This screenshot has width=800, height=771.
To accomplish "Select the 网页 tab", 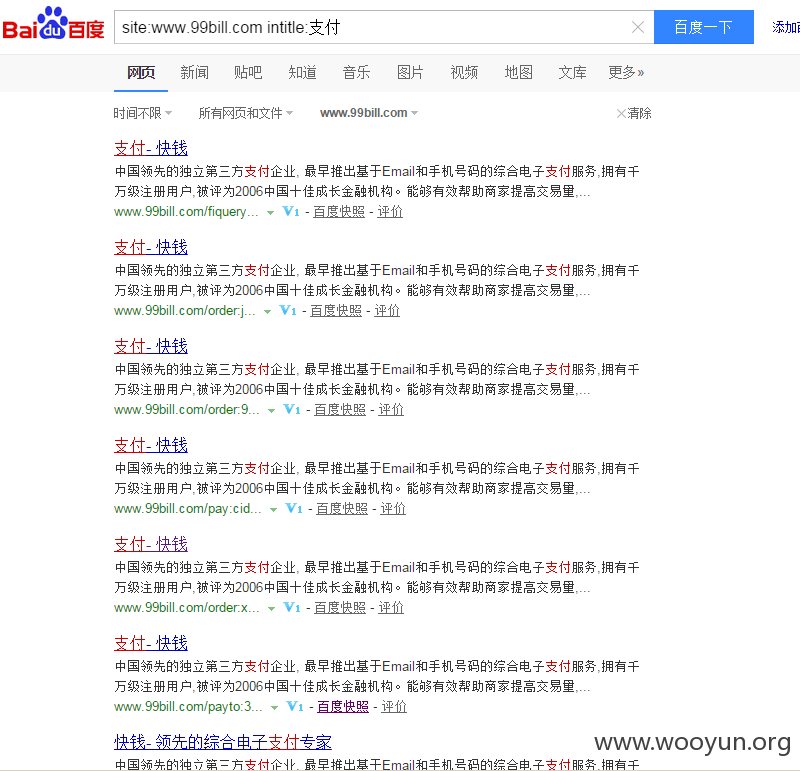I will [141, 72].
